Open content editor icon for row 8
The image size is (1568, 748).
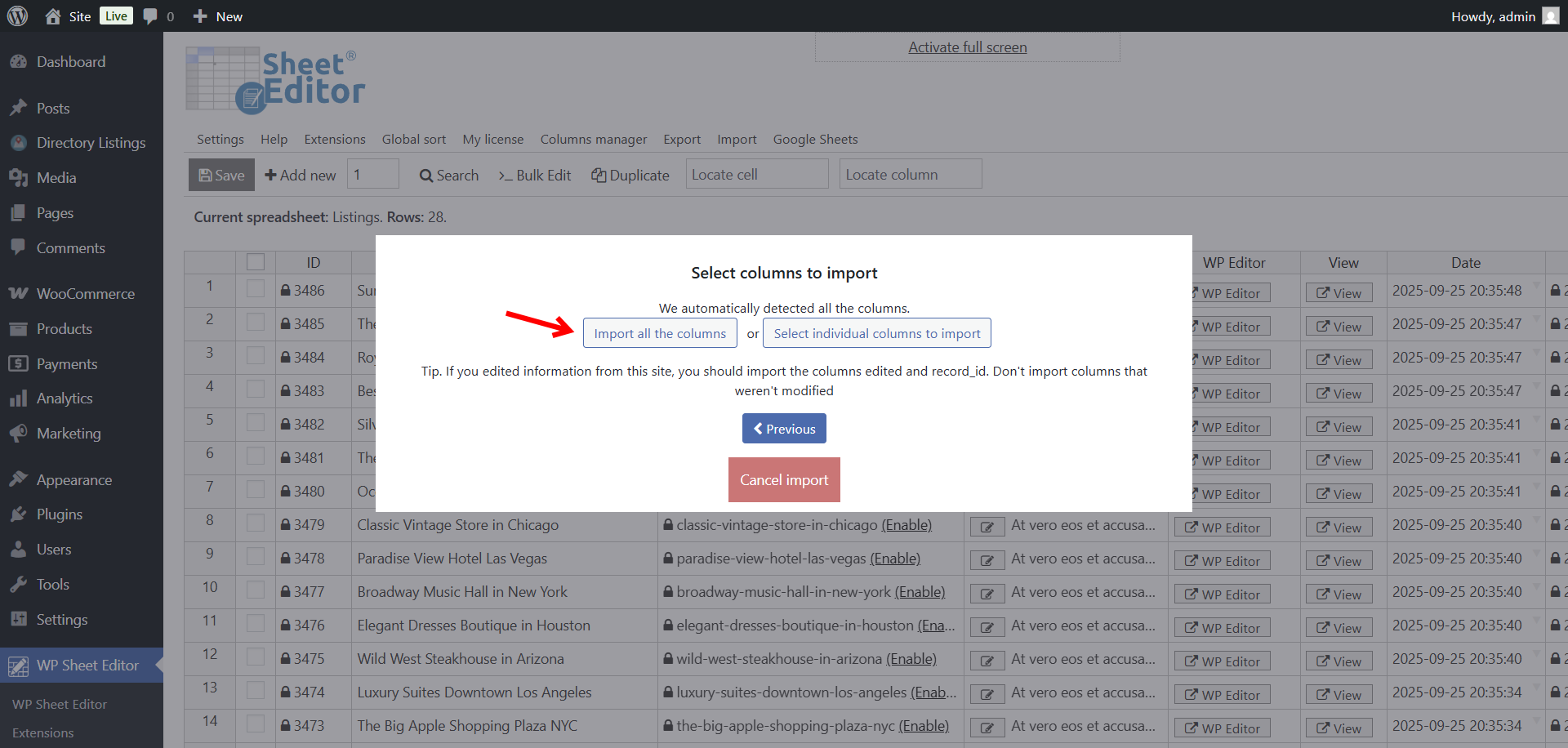[987, 527]
